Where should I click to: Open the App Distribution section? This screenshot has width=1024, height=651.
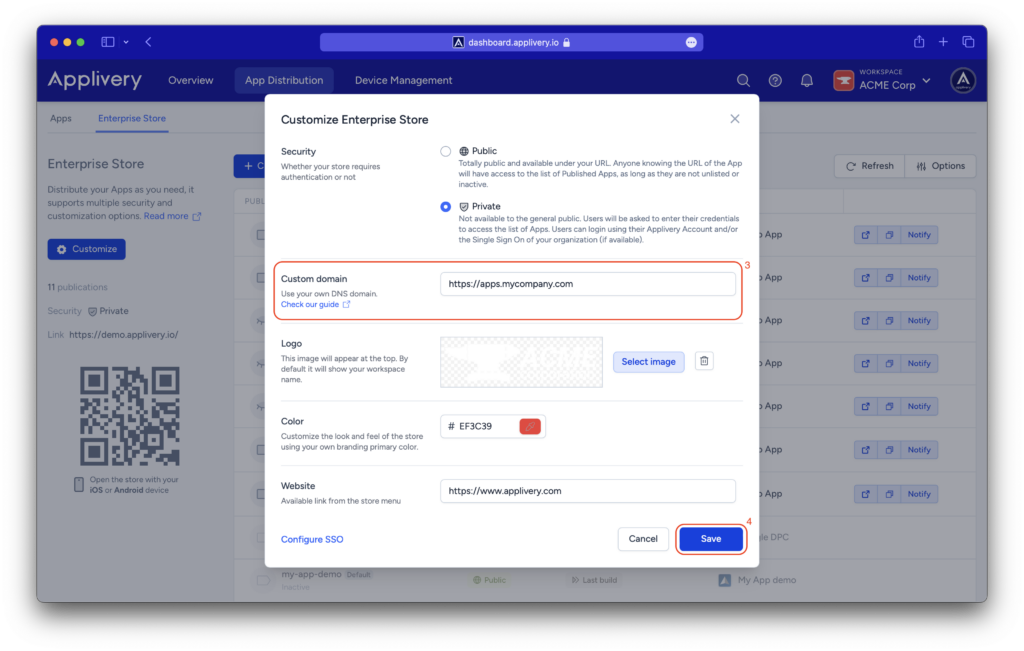284,80
